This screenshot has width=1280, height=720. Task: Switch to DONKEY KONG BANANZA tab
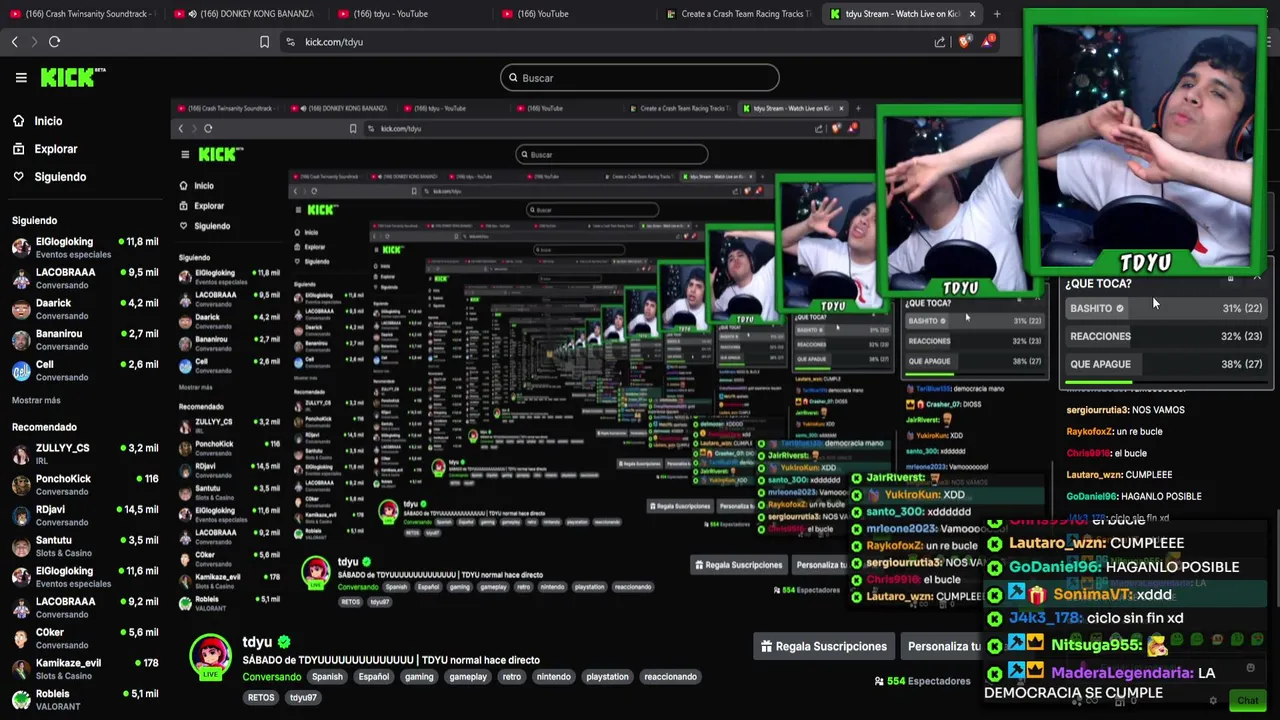tap(245, 14)
